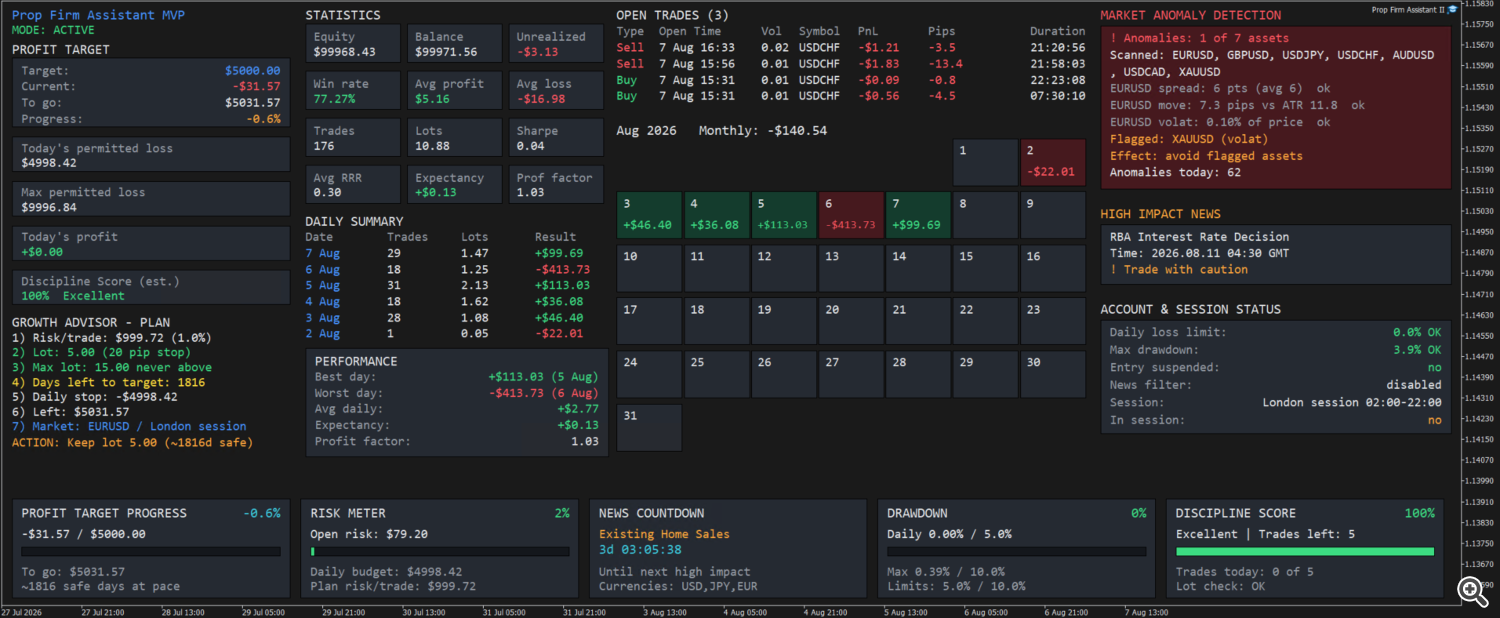This screenshot has height=618, width=1500.
Task: Click 'RBA Interest Rate Decision' news item
Action: click(1199, 237)
